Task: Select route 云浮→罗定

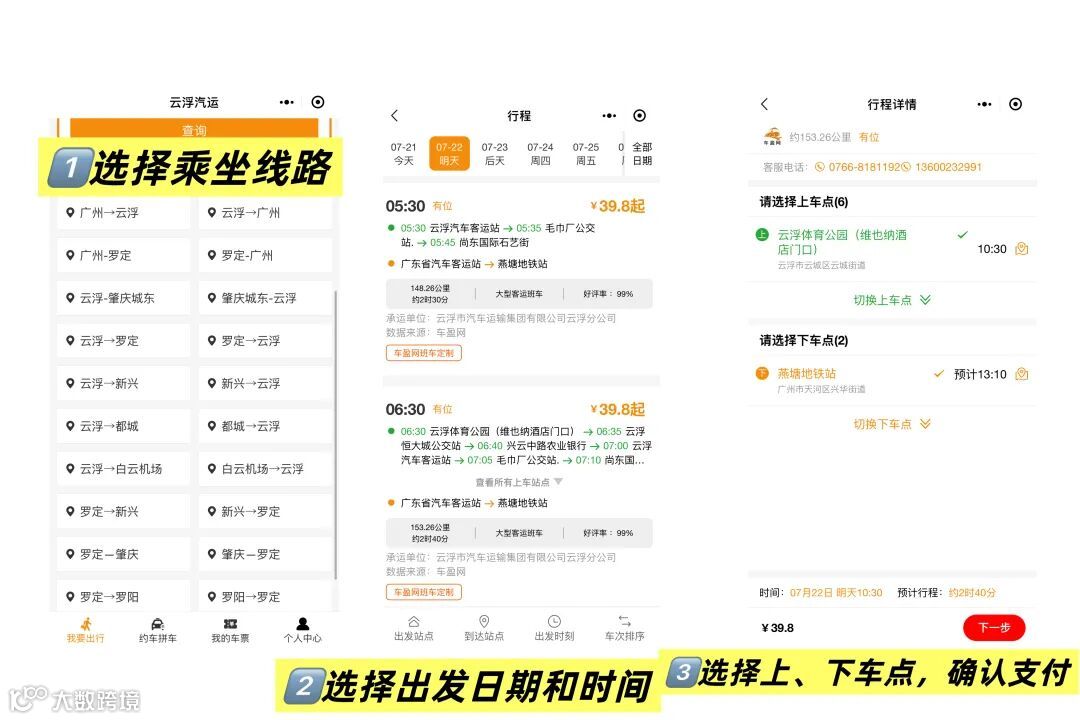Action: coord(124,341)
